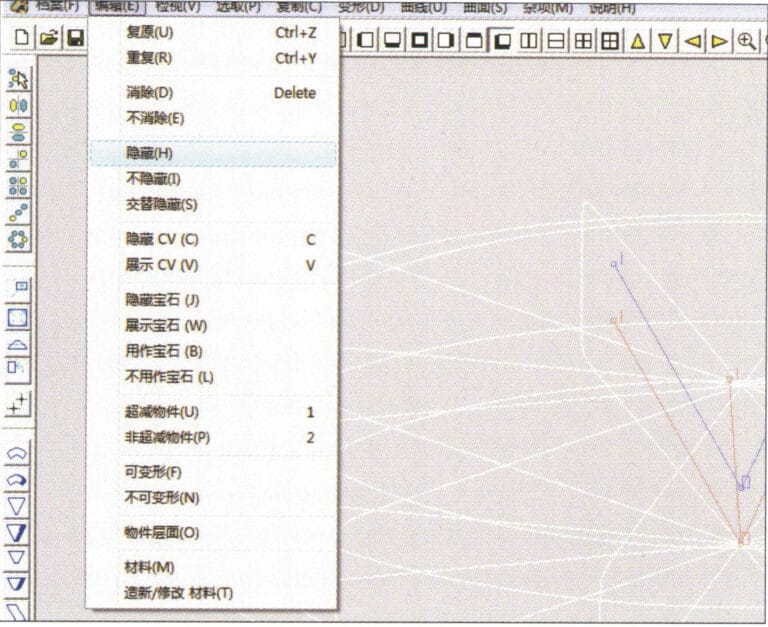Select 不隐藏(I) unhide entry
This screenshot has width=768, height=627.
pos(213,178)
